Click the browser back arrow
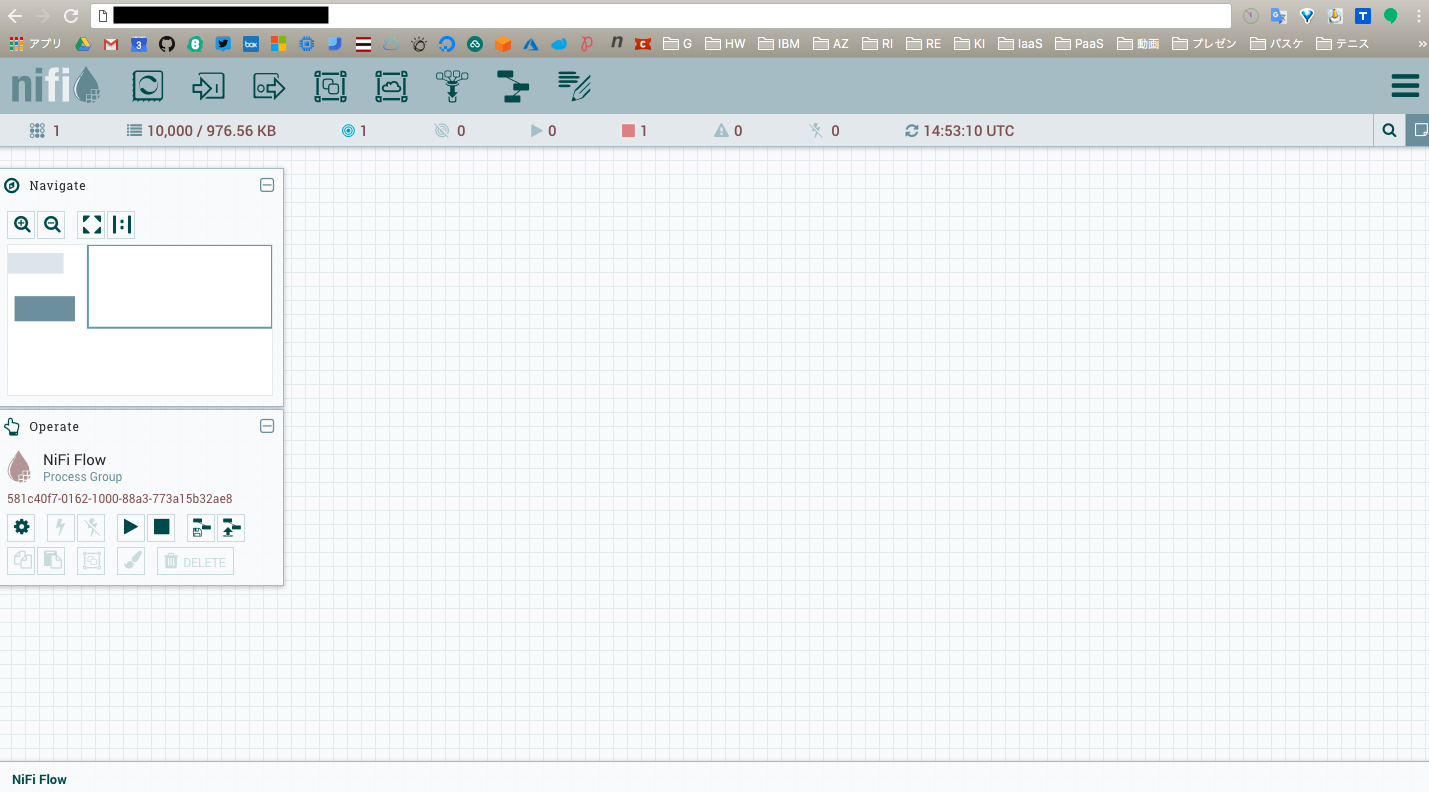The height and width of the screenshot is (792, 1429). [15, 15]
